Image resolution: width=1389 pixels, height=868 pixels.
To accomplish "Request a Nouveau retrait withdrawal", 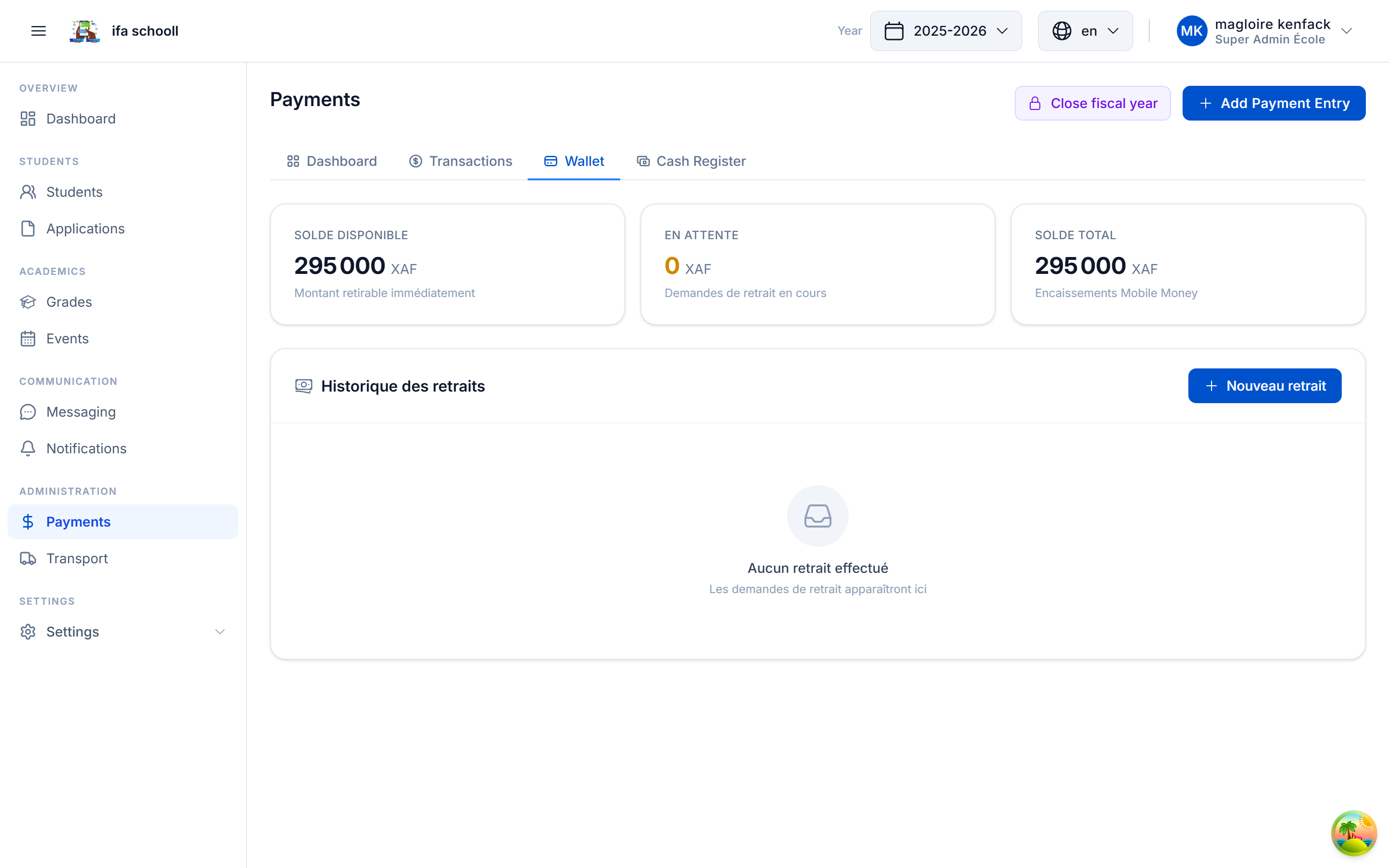I will tap(1265, 385).
